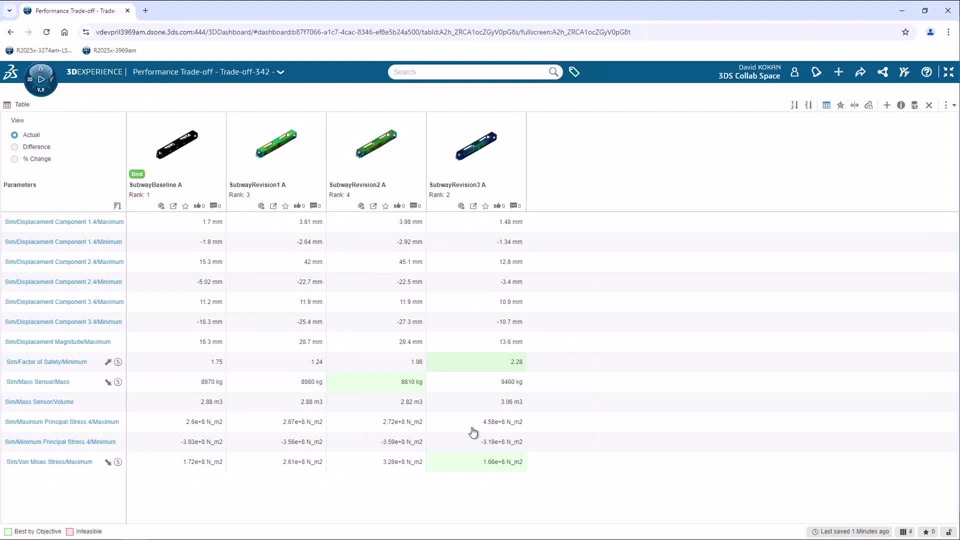Click the zoom icon under SubwayRevision3 A

pyautogui.click(x=461, y=206)
